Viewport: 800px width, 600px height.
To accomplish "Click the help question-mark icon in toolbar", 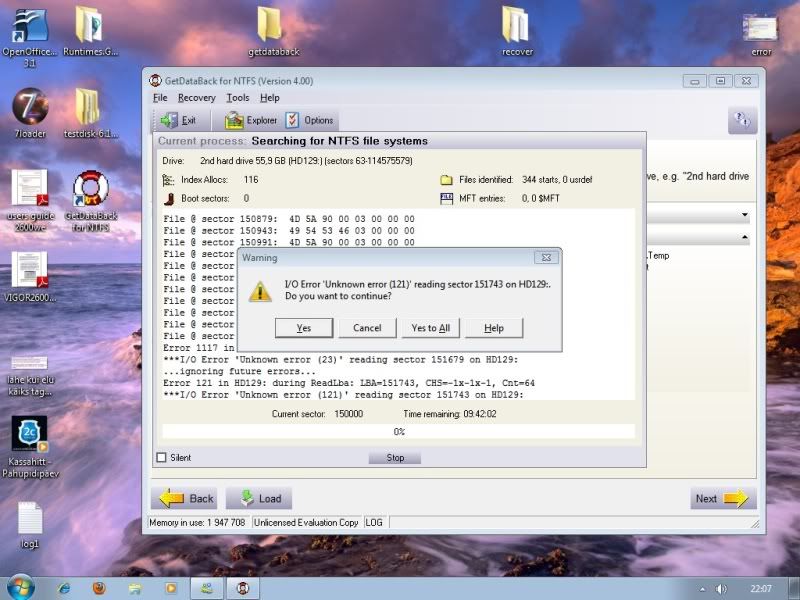I will point(742,120).
